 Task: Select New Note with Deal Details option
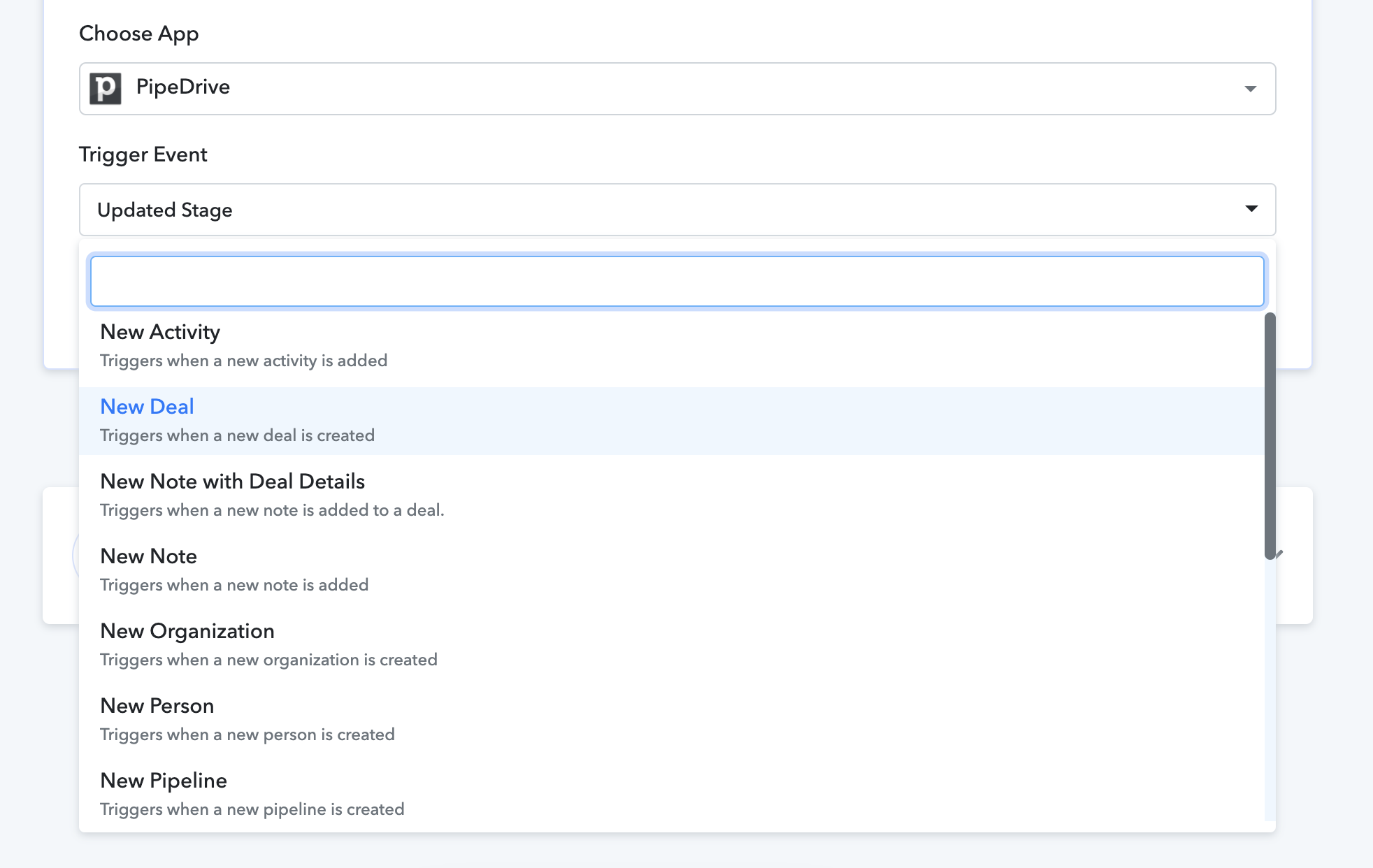[672, 496]
